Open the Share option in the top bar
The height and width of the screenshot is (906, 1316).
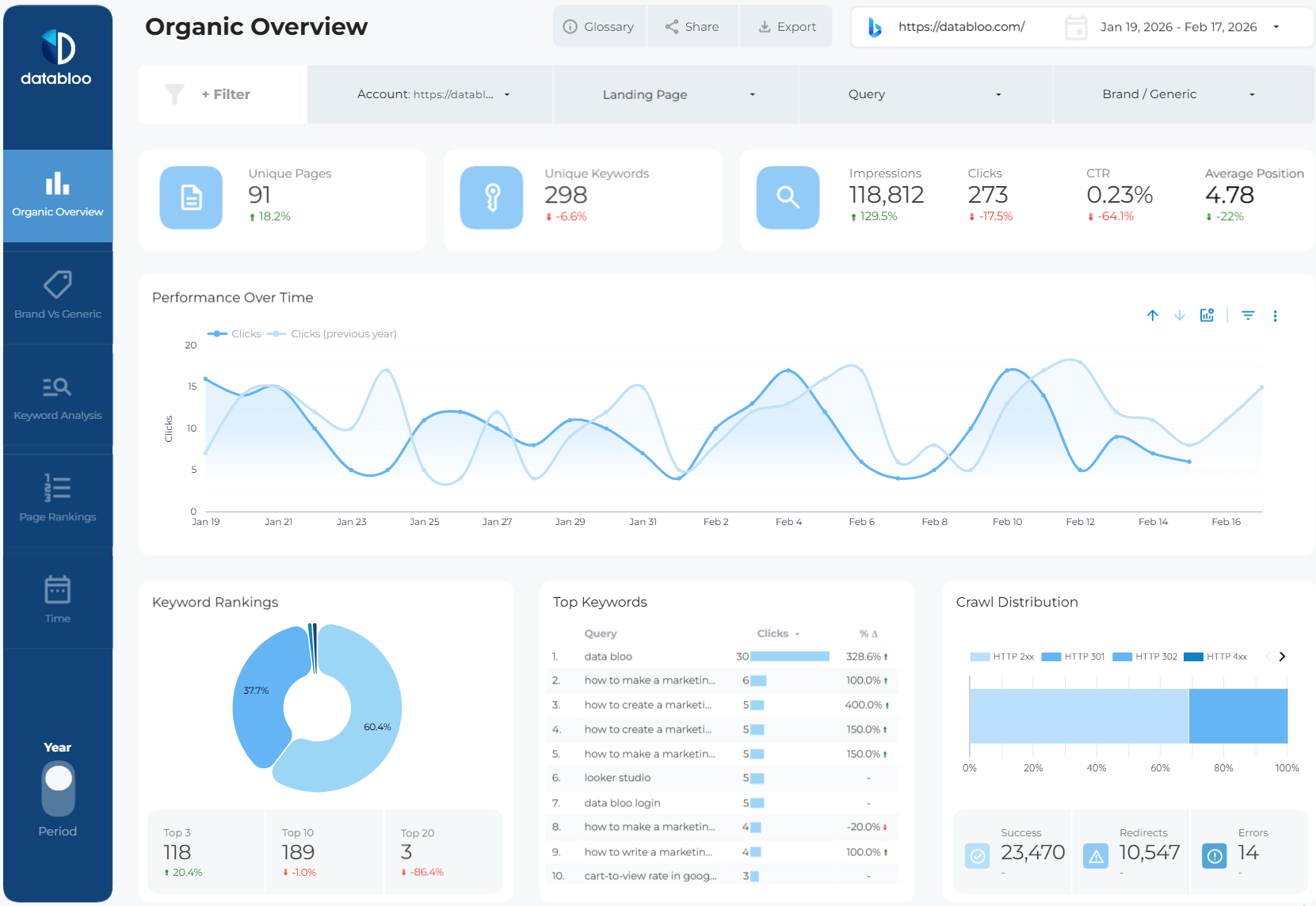pyautogui.click(x=692, y=26)
